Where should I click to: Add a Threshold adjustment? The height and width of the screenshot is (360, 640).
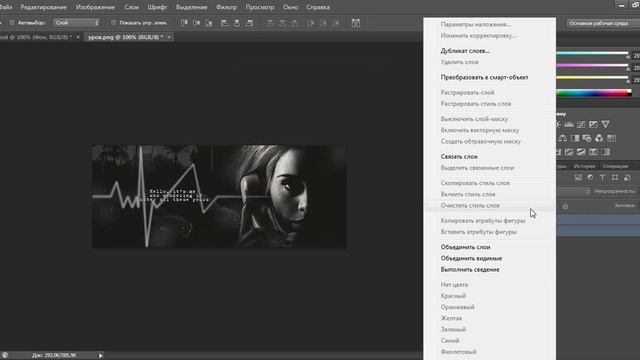tap(581, 152)
